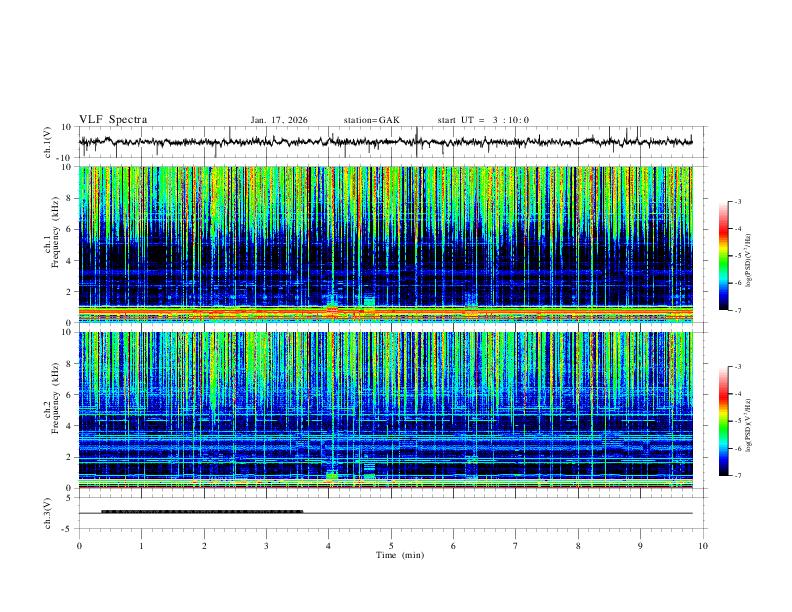Click the 9 minute tick on time axis
Screen dimensions: 792x612
640,546
